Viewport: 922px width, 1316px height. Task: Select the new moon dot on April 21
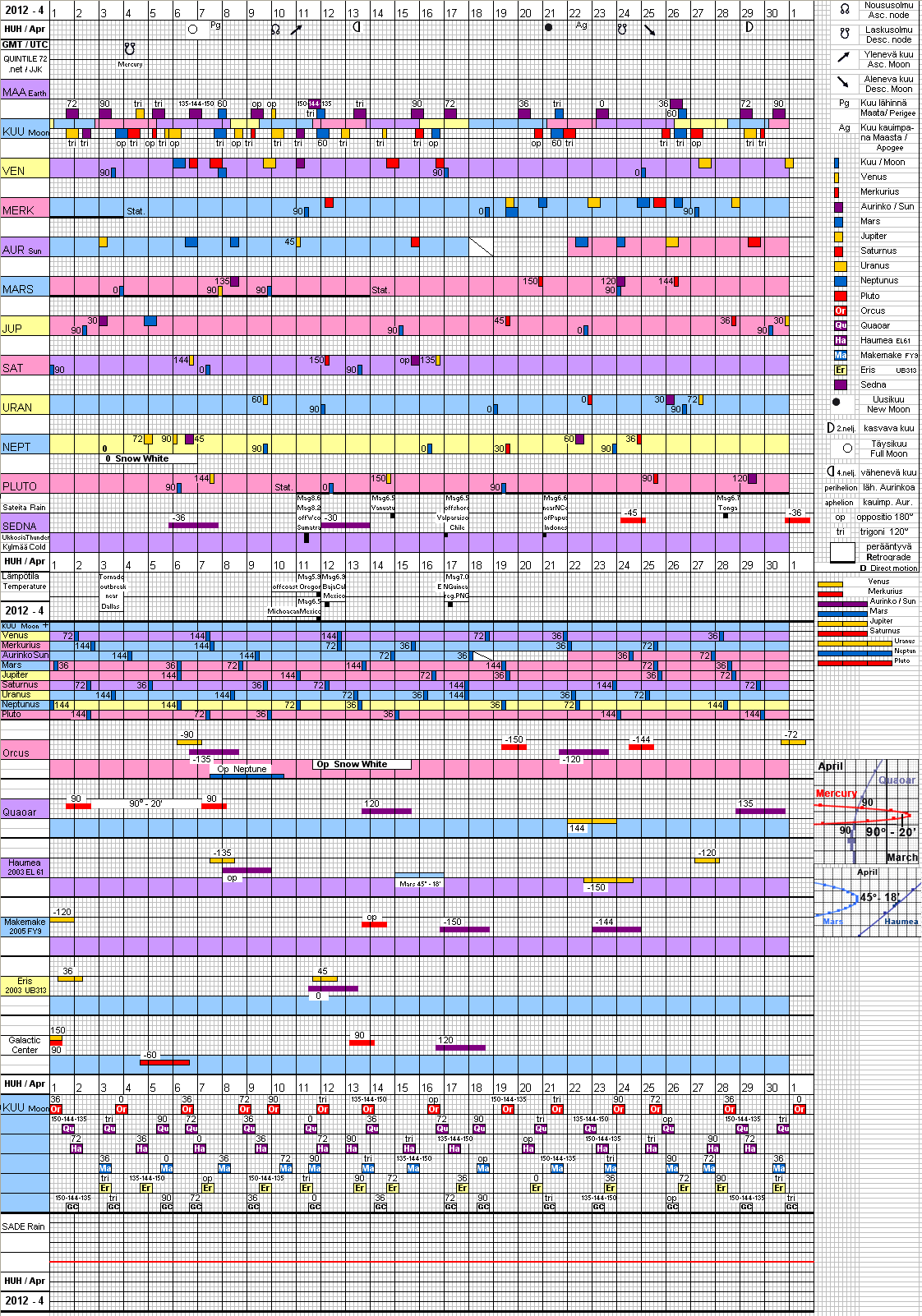coord(549,27)
